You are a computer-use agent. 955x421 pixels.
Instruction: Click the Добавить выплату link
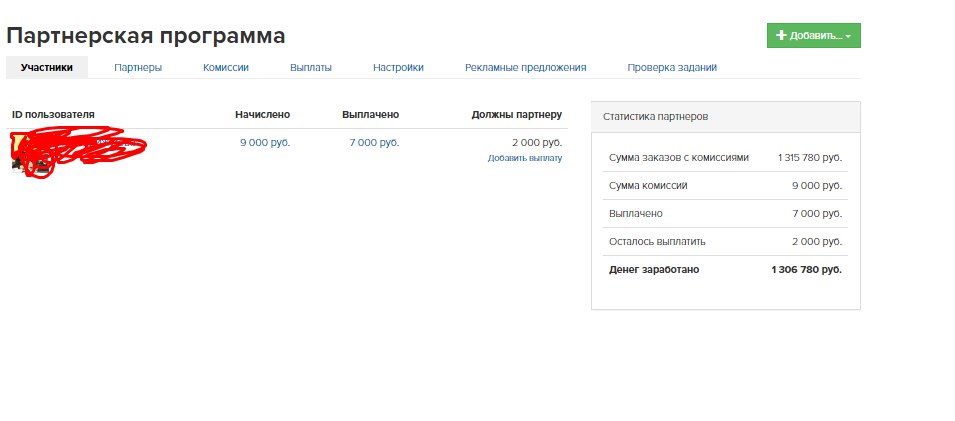click(x=524, y=158)
